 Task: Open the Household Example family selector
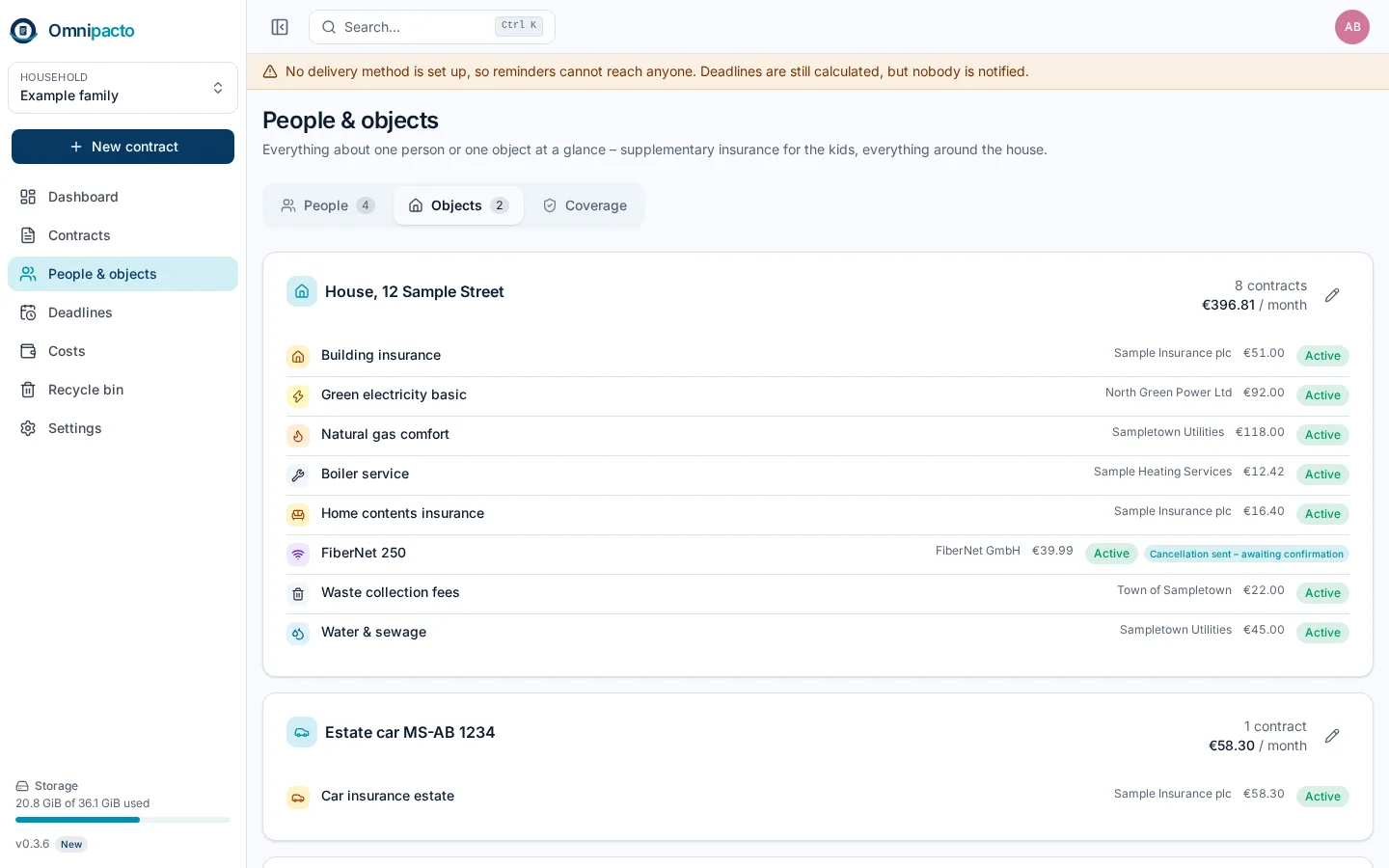pos(123,88)
